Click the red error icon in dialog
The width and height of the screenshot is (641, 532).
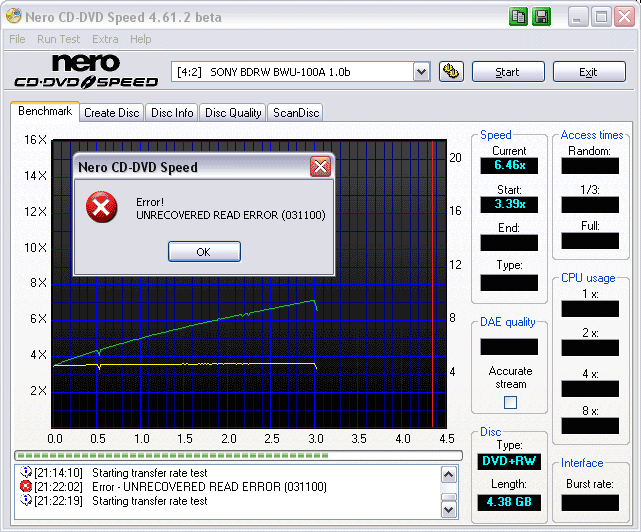[x=101, y=207]
